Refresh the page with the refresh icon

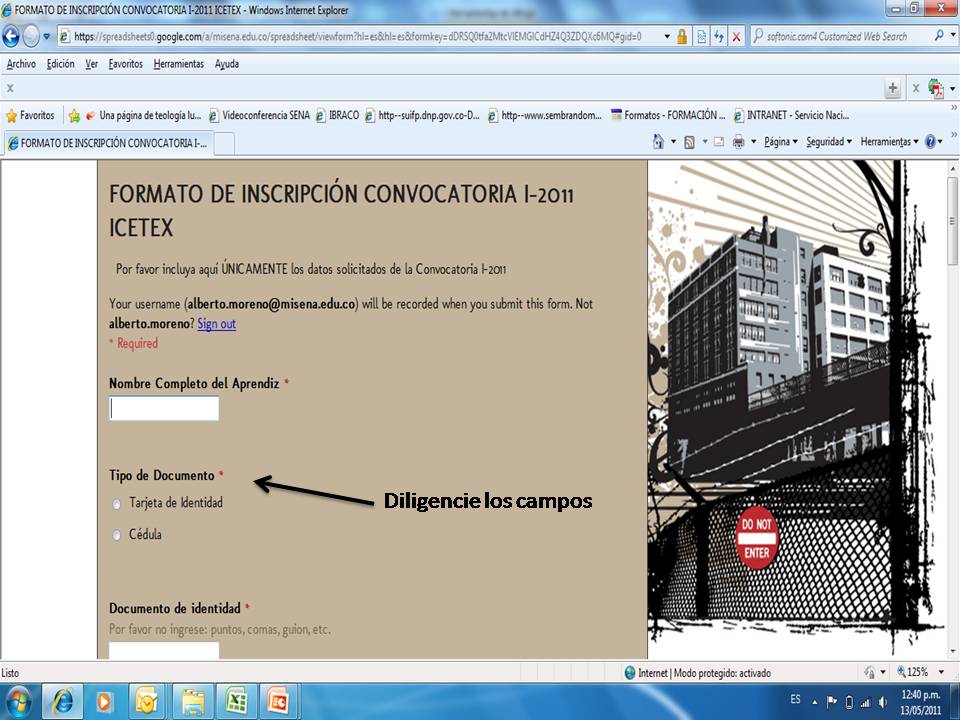tap(718, 37)
